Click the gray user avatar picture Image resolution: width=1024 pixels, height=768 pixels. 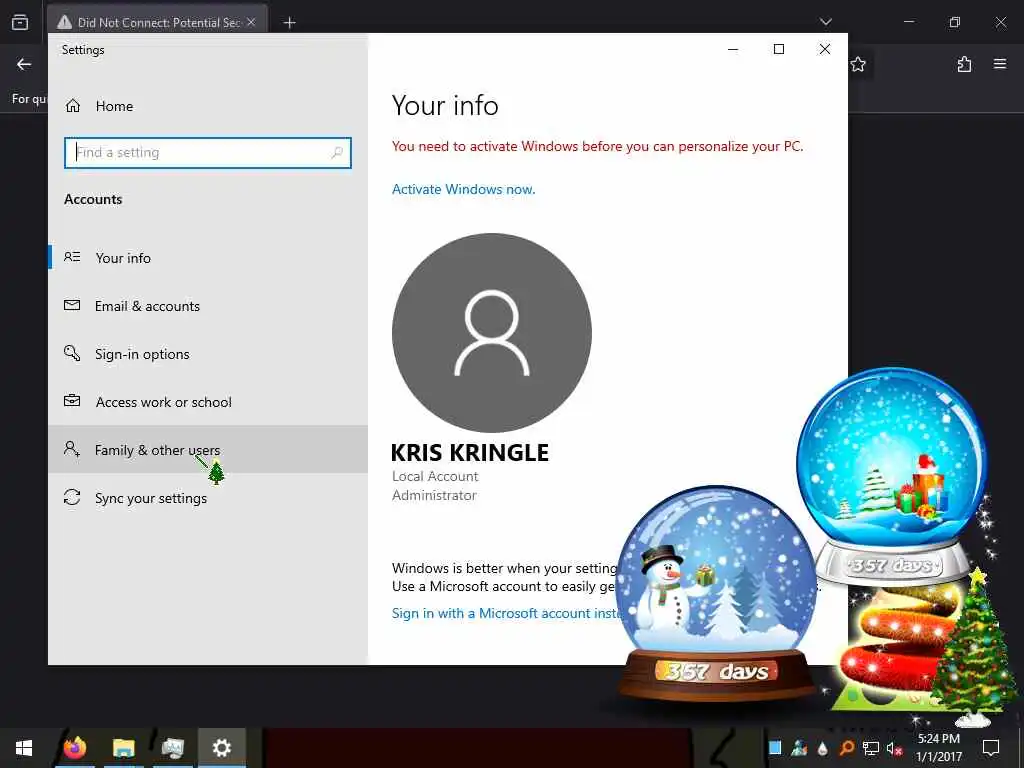(x=492, y=333)
